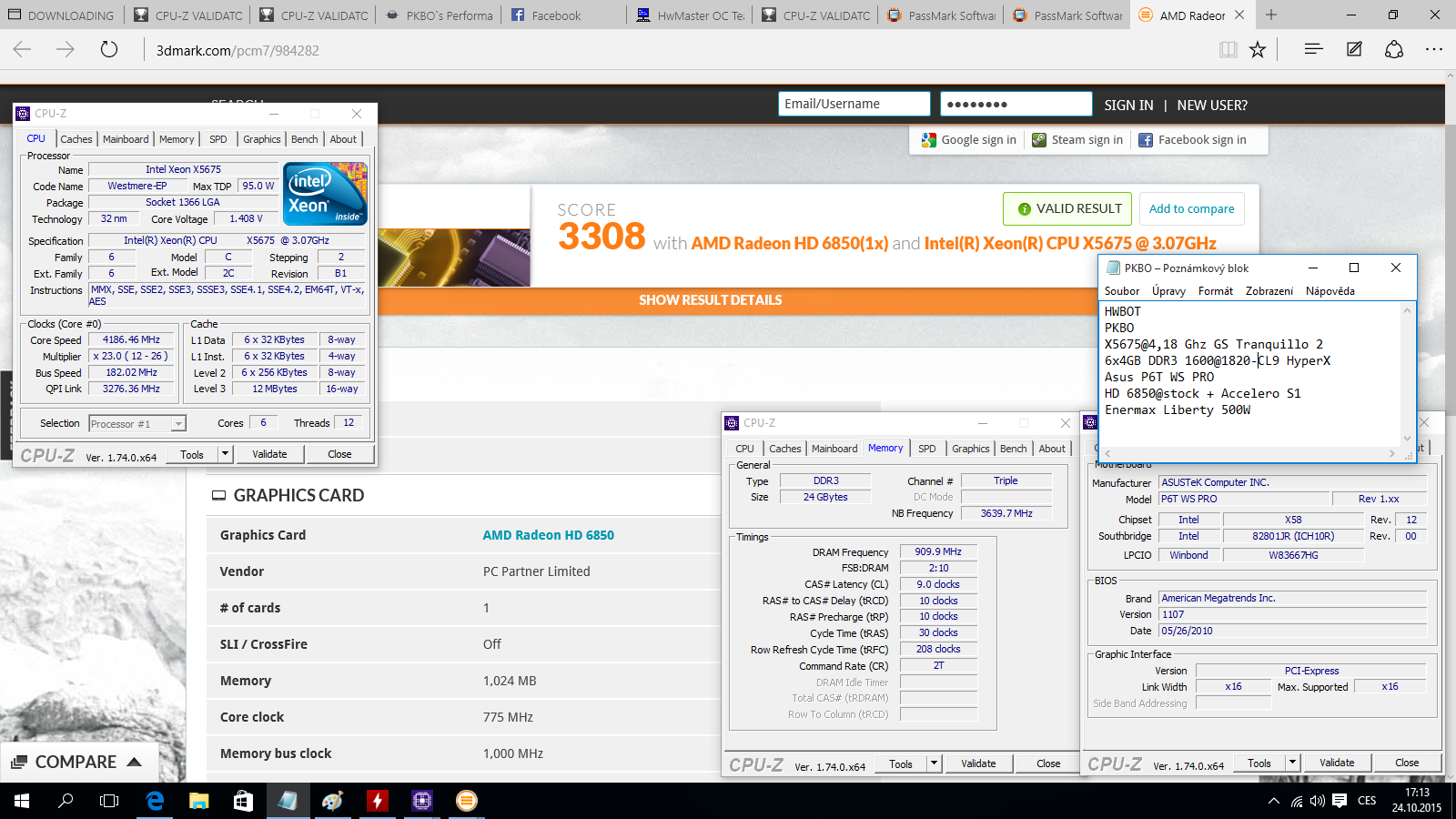Open Bench tab in the Memory CPU-Z window
Screen dimensions: 1456x819
[x=1013, y=449]
